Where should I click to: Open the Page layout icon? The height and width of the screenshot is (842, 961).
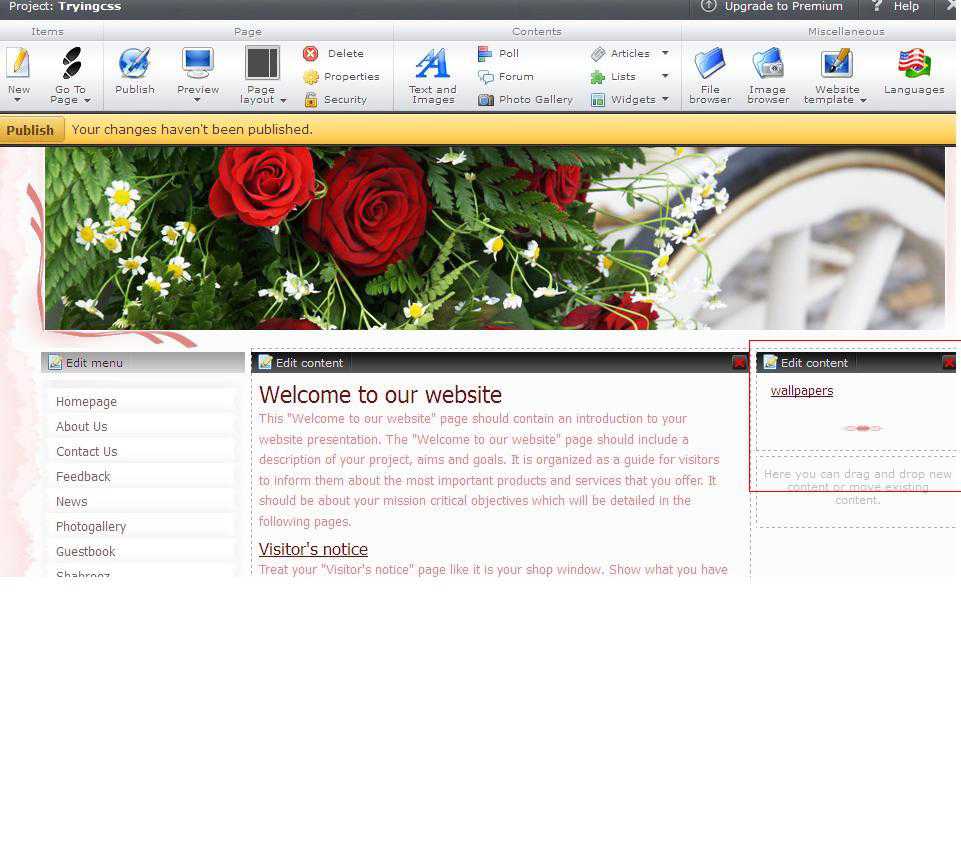coord(262,63)
